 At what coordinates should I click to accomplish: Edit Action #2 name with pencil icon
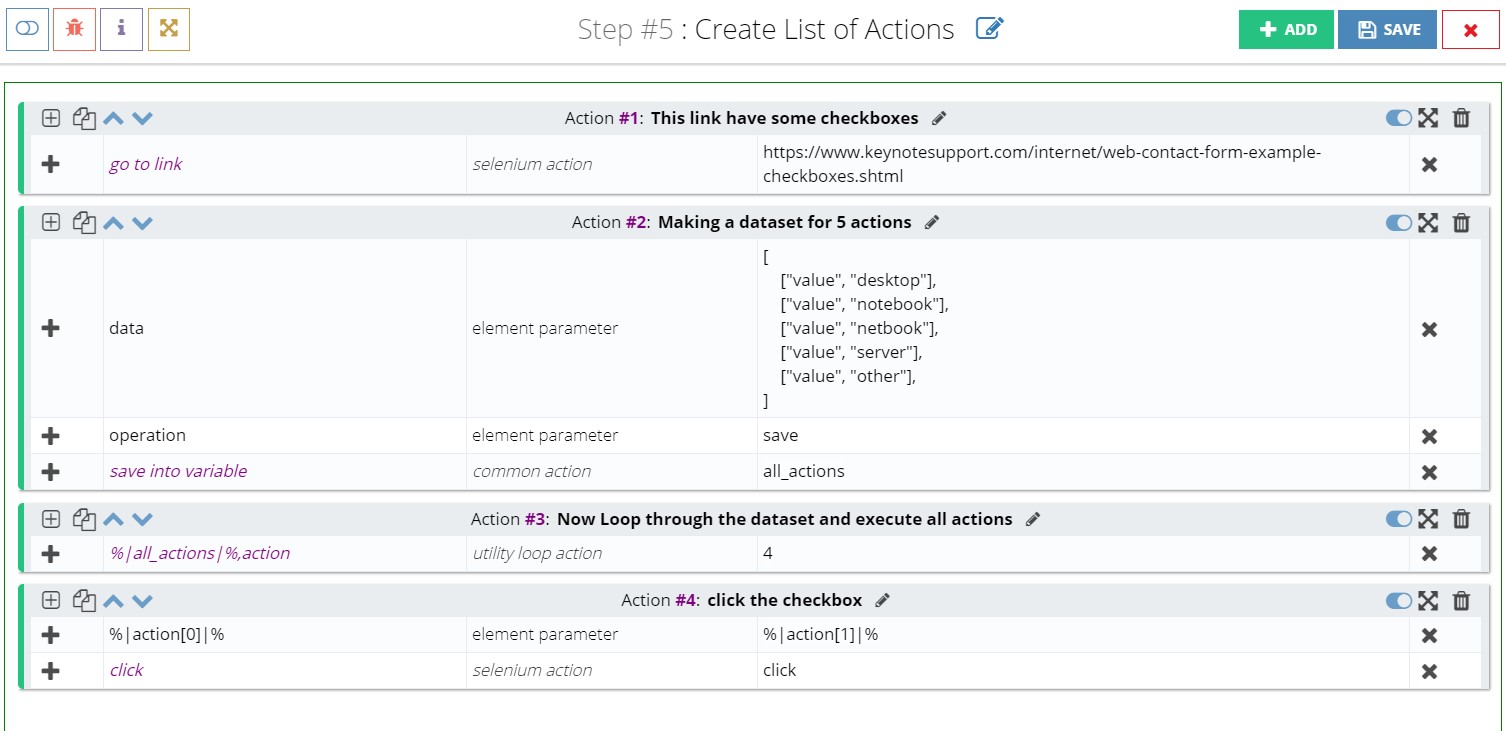931,222
